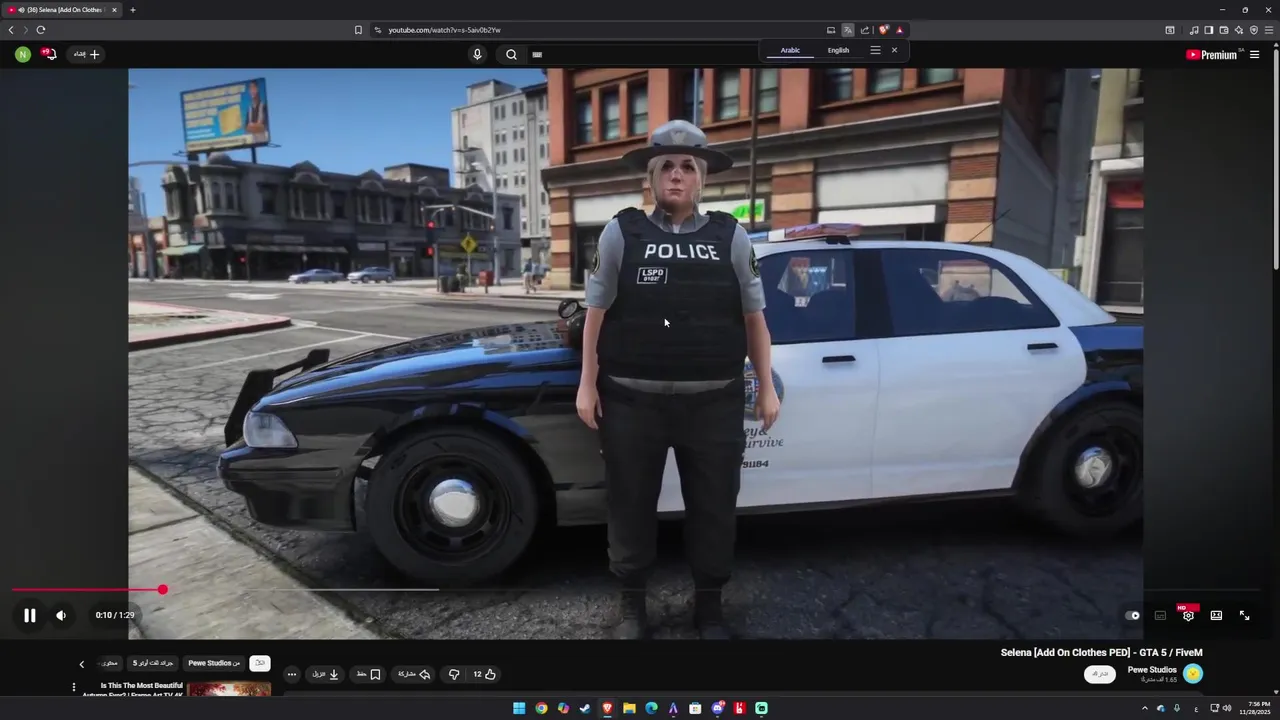Open the green N account avatar

point(23,54)
